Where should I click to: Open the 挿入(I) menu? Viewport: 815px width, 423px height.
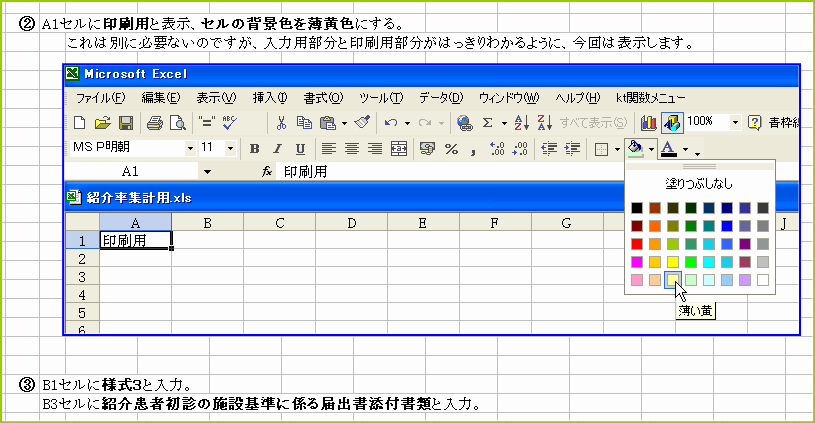tap(270, 98)
